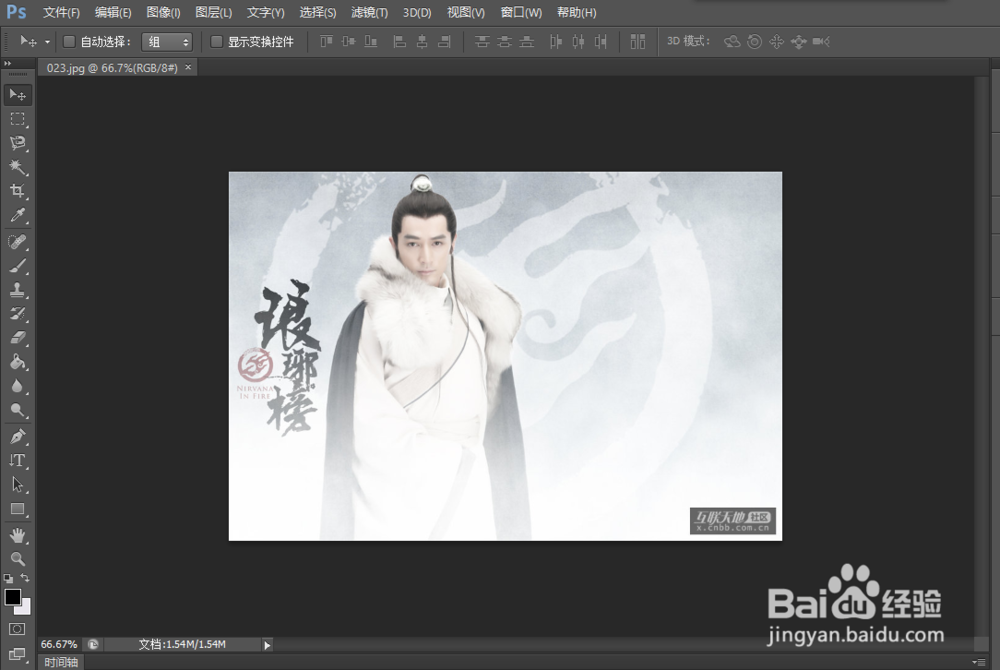Select the Move tool in toolbox

[17, 95]
